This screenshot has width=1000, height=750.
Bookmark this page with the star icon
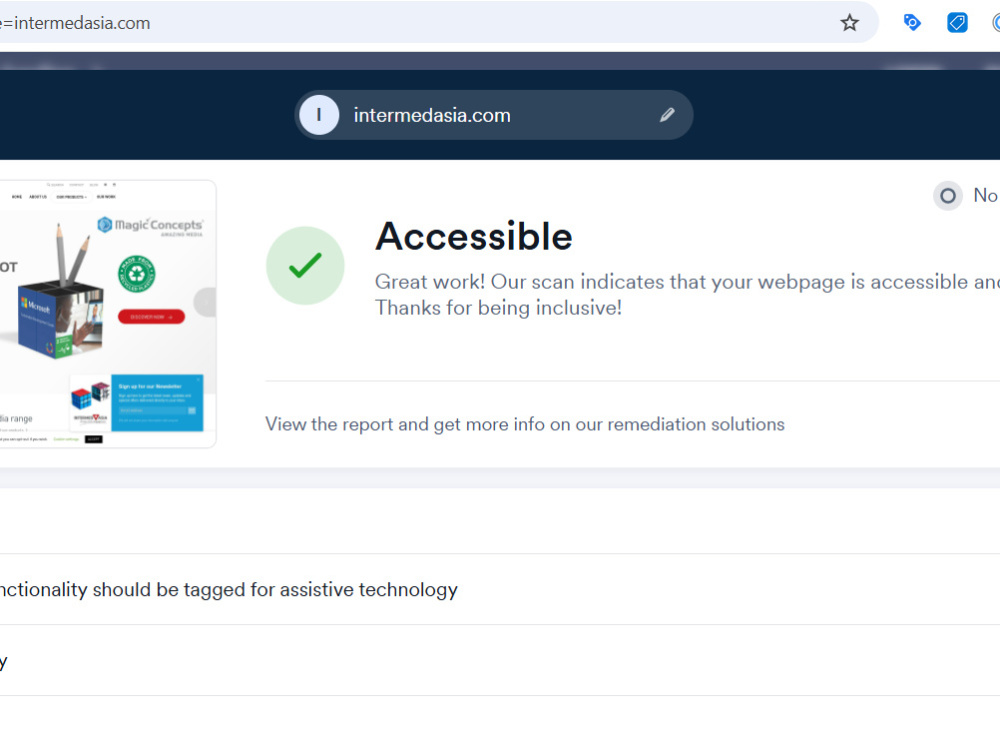tap(849, 24)
